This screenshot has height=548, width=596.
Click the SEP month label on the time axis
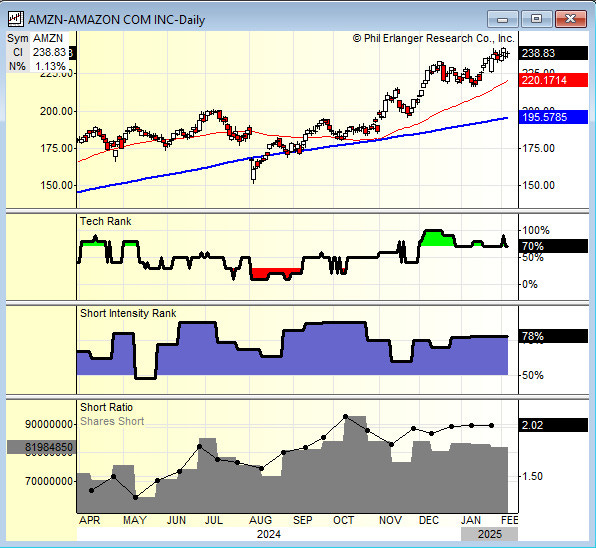[303, 520]
